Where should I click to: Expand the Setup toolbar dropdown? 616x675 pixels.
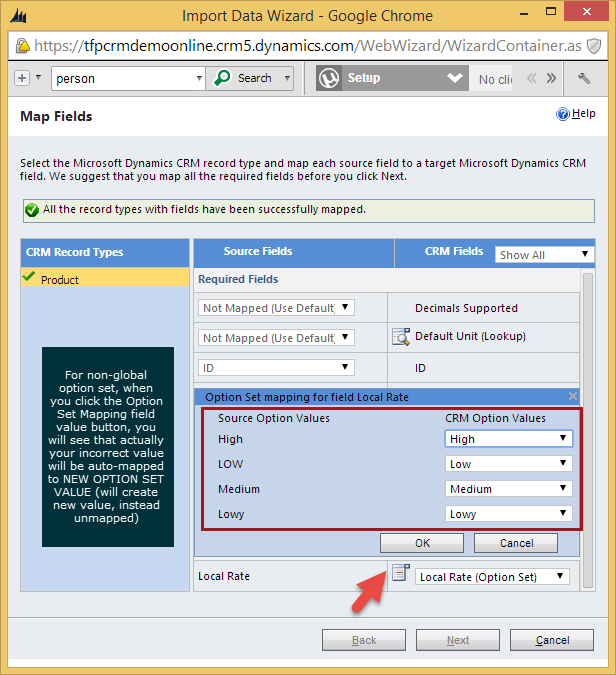coord(455,78)
